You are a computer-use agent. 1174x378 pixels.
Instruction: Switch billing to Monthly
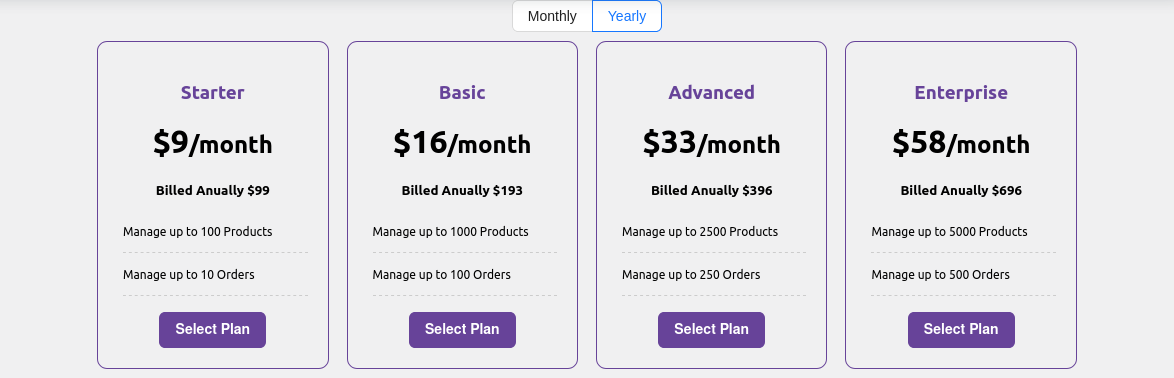(x=552, y=16)
